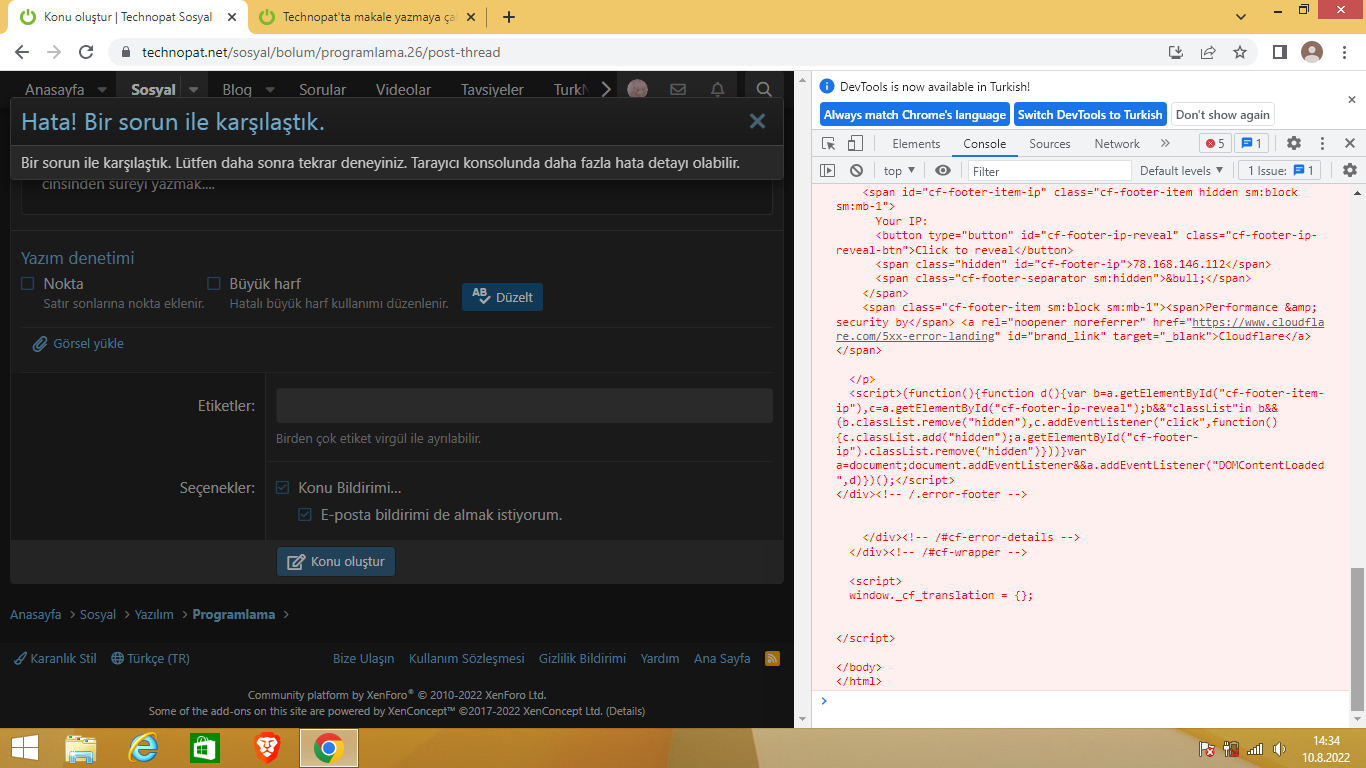Open Tavsiyeler in the site navigation
This screenshot has width=1366, height=768.
tap(492, 90)
